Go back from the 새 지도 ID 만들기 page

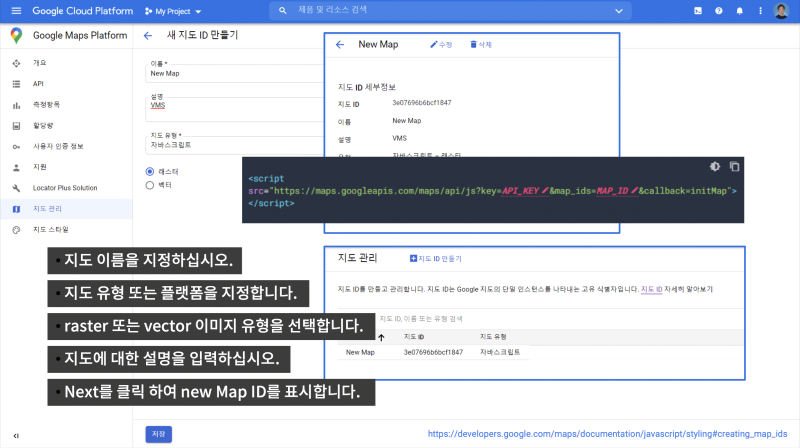tap(148, 35)
